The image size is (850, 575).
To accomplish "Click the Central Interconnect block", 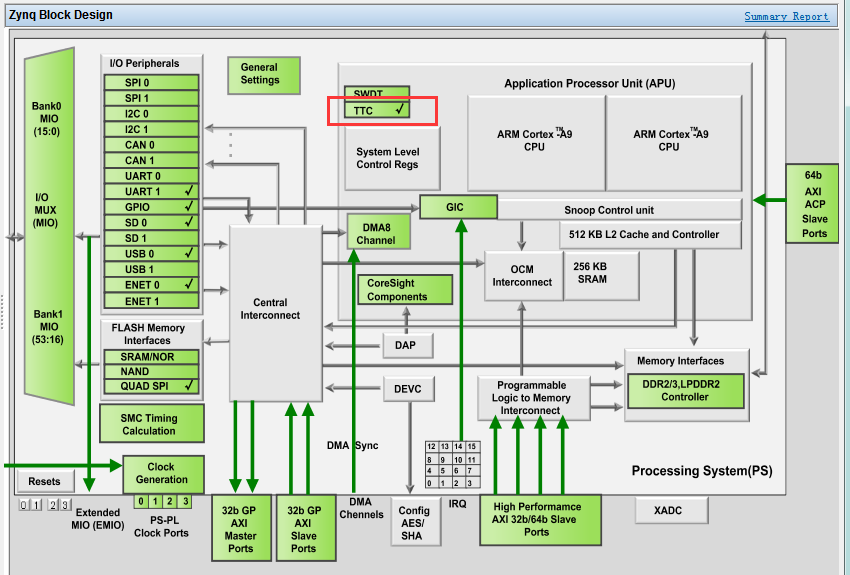I will tap(276, 313).
